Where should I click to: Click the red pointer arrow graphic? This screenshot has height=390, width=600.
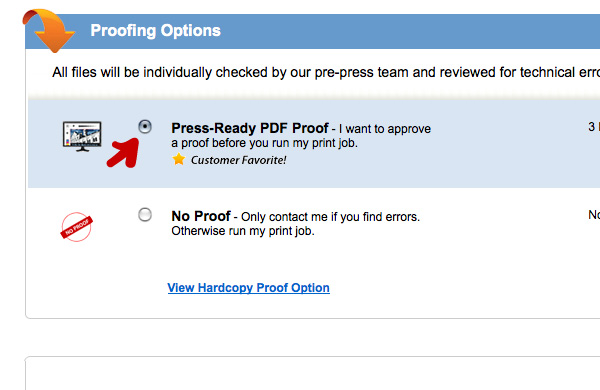click(123, 153)
